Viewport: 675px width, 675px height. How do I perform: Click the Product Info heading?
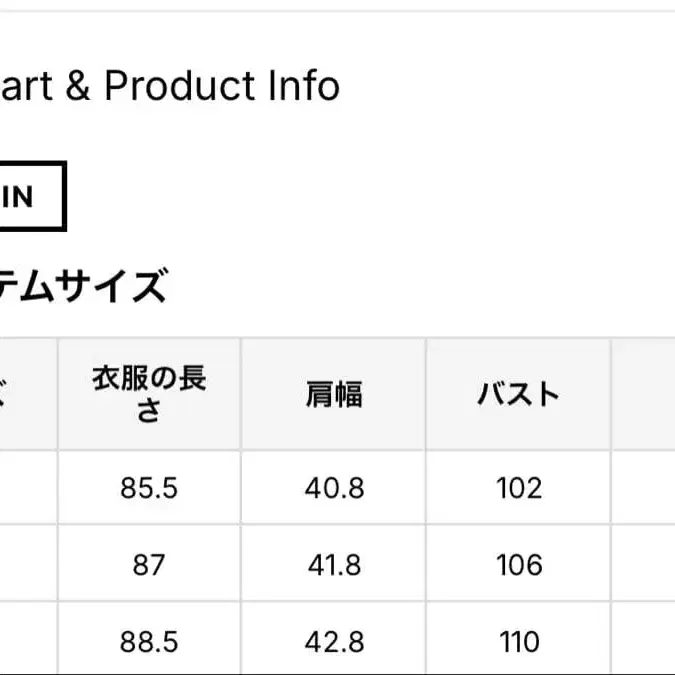[x=170, y=86]
